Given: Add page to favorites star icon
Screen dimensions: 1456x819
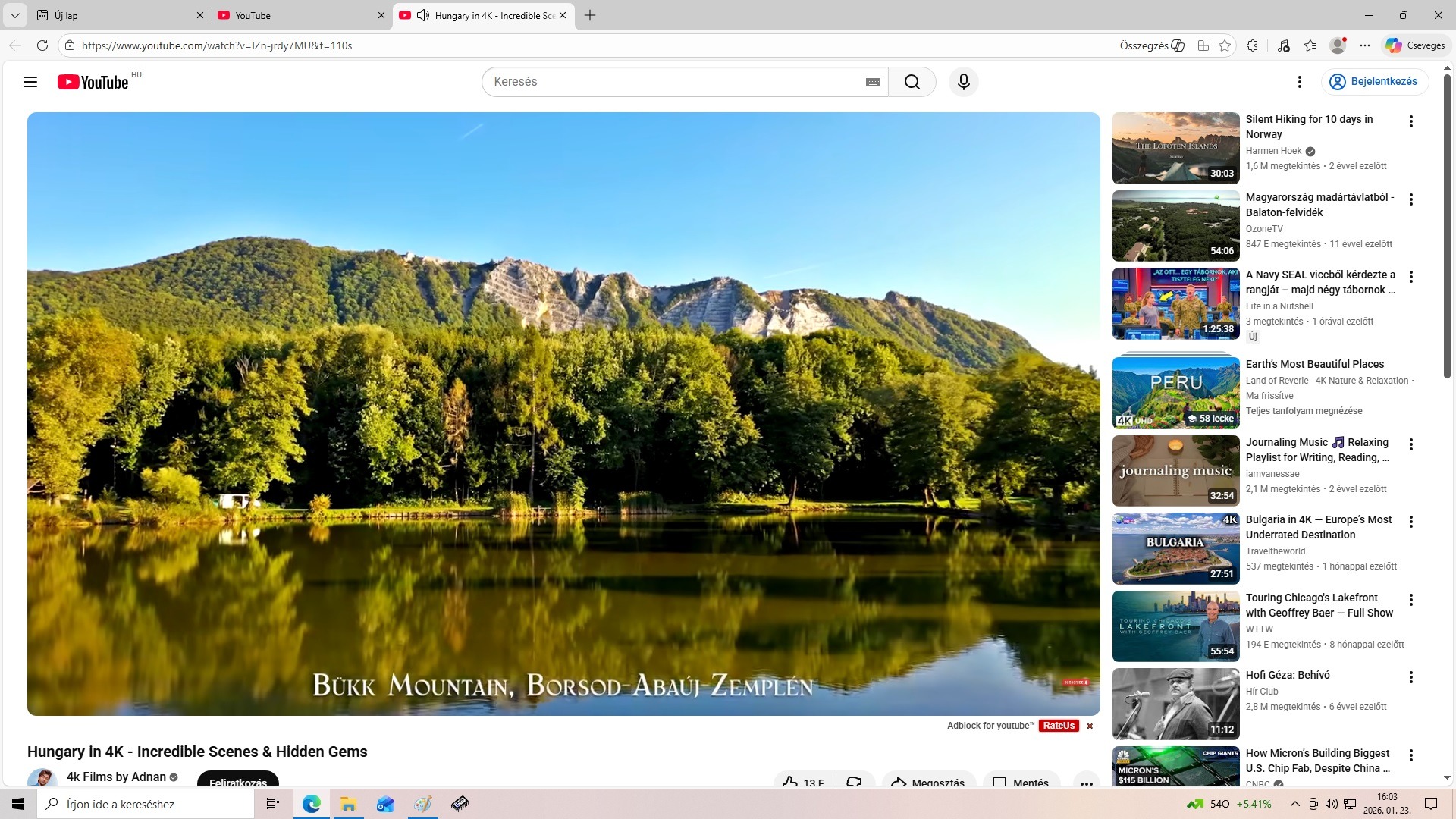Looking at the screenshot, I should [x=1225, y=45].
